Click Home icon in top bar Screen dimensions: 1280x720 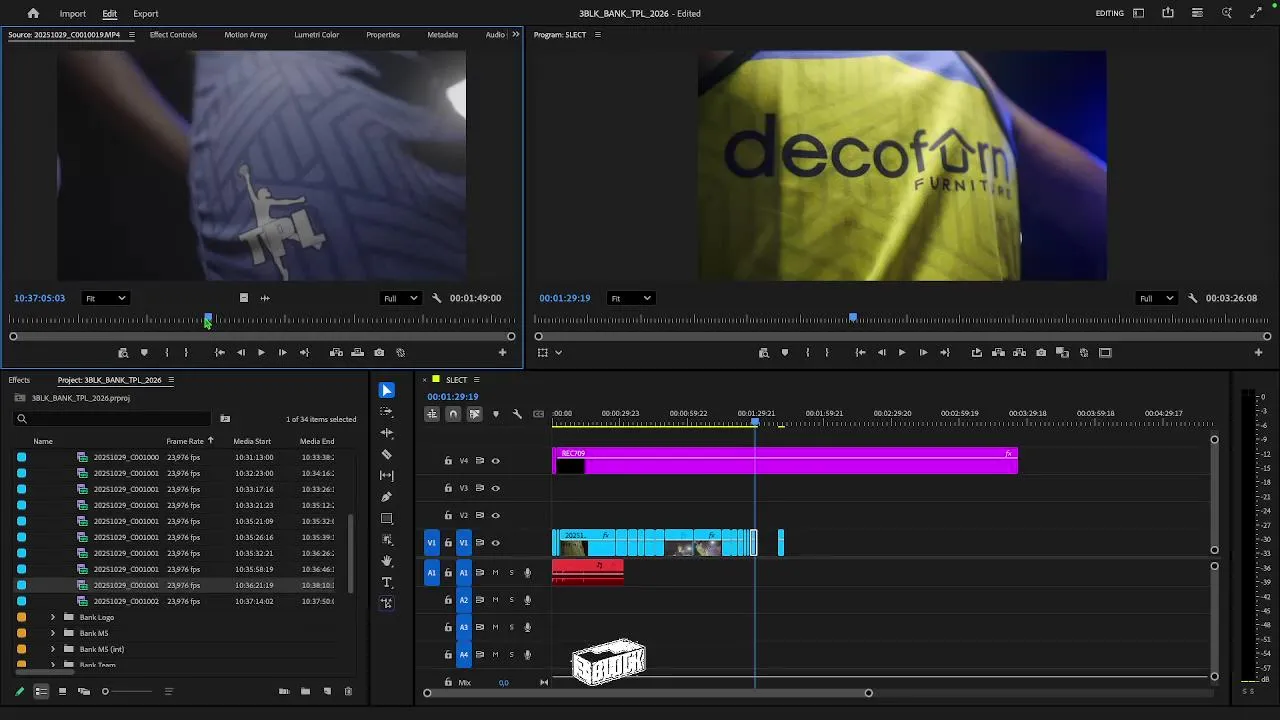point(33,13)
